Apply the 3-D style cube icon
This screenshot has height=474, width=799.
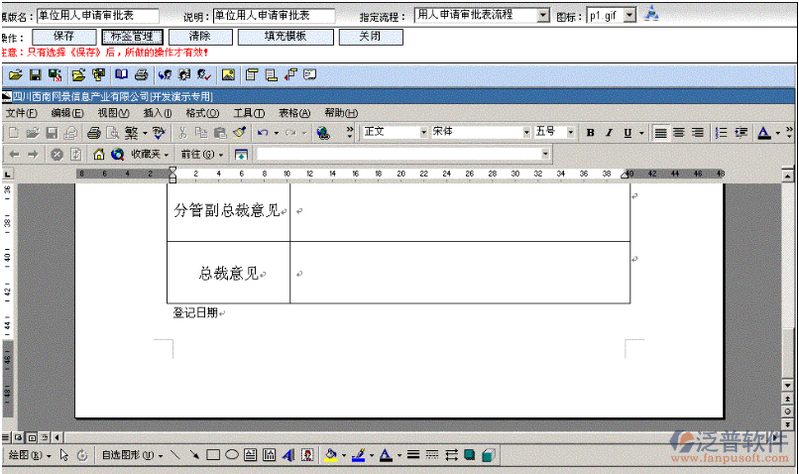pos(488,455)
